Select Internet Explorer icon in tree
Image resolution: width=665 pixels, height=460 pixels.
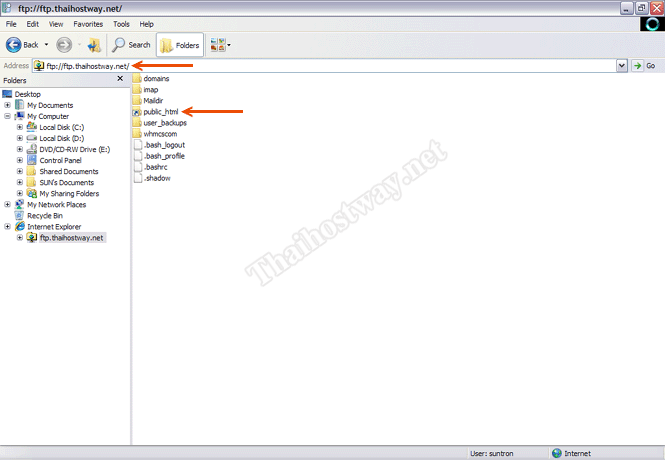20,226
